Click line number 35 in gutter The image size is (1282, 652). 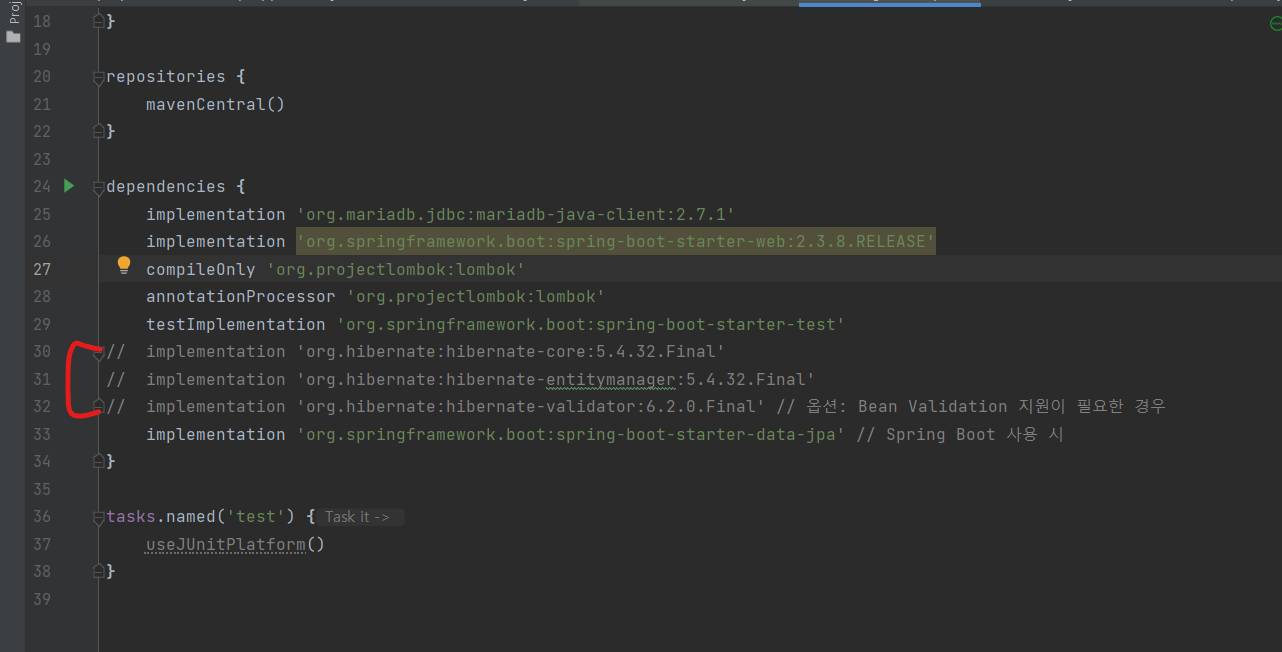(42, 489)
